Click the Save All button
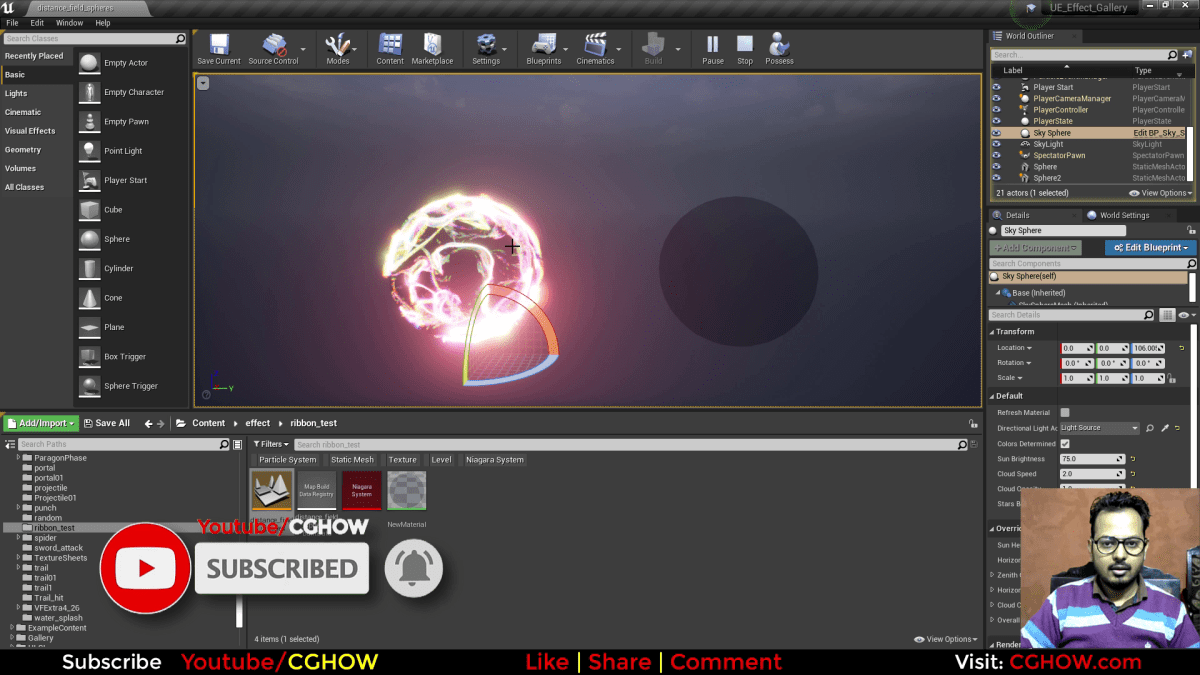 [x=107, y=422]
